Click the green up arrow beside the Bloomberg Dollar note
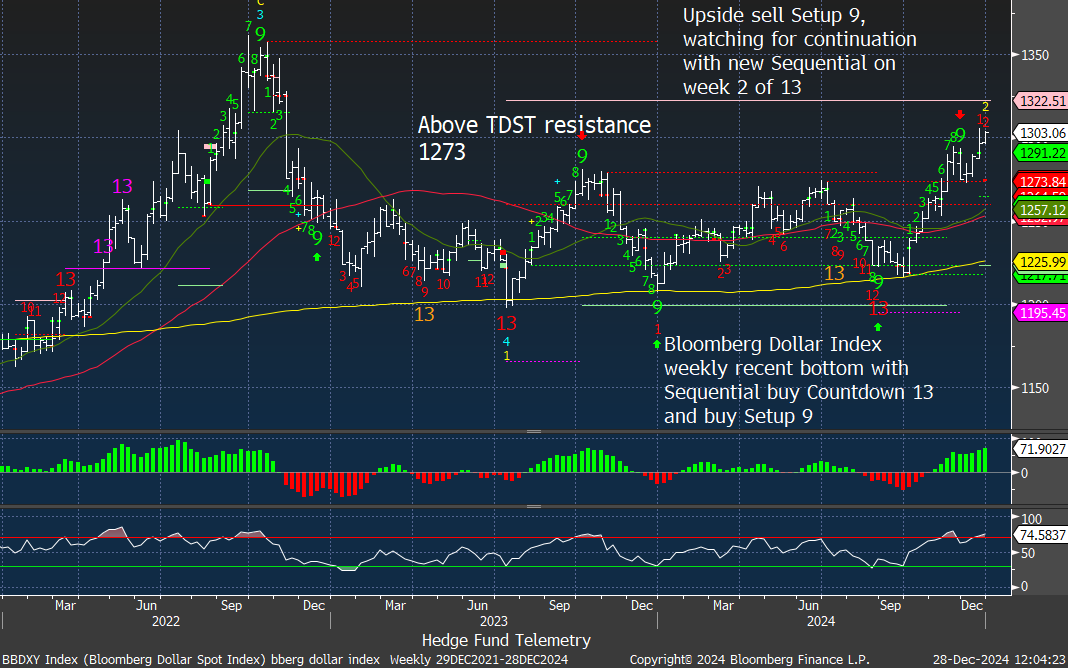This screenshot has width=1068, height=668. (657, 345)
